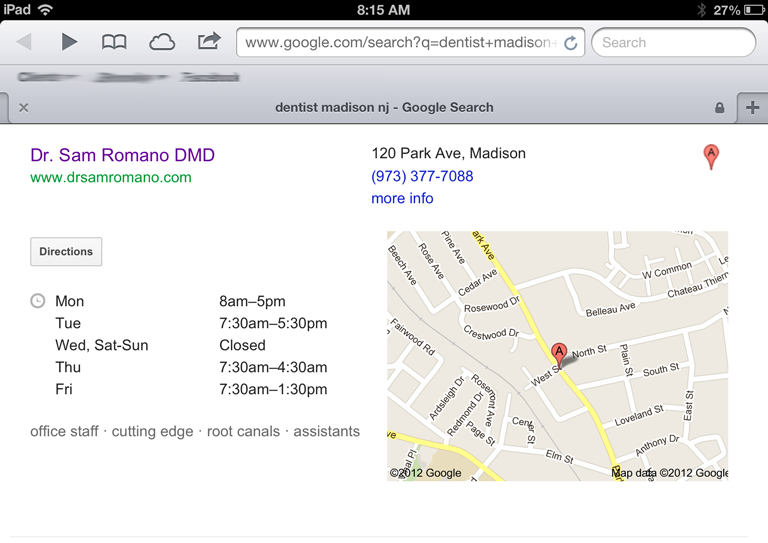Click Belleau Ave label on map
The height and width of the screenshot is (543, 768).
[x=610, y=309]
